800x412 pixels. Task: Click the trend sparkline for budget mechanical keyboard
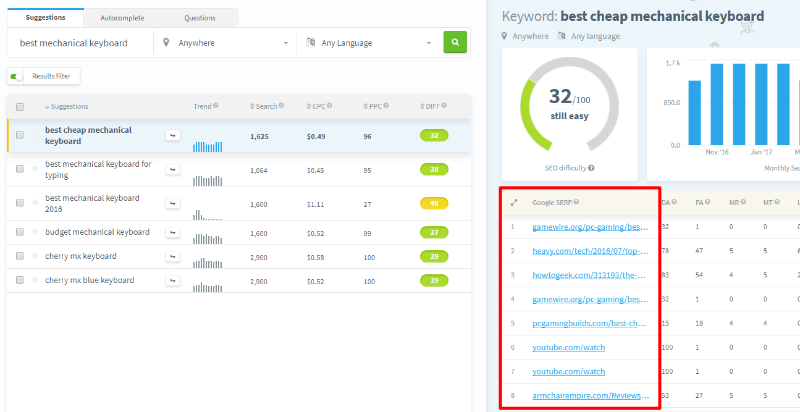coord(208,238)
